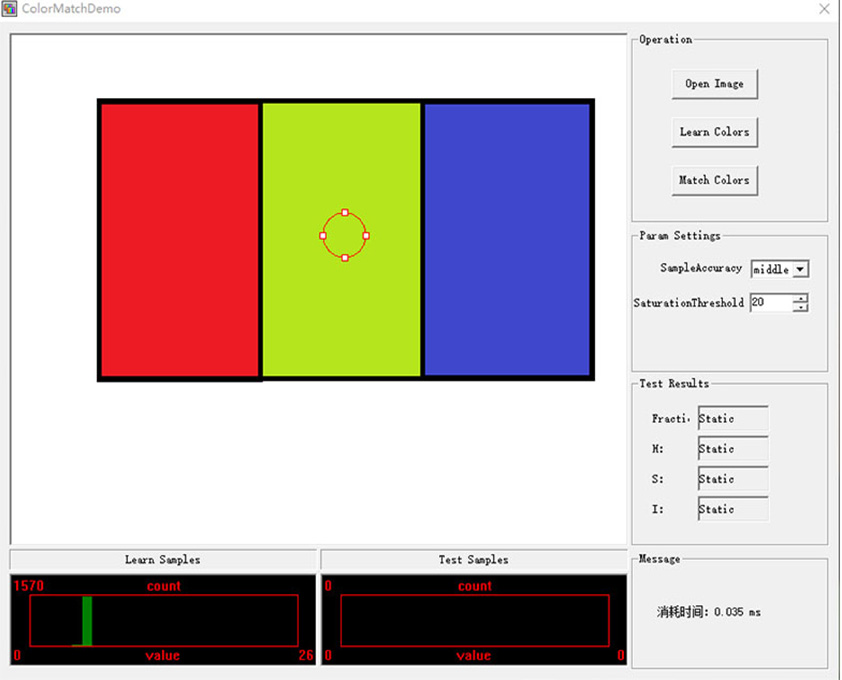The height and width of the screenshot is (680, 842).
Task: Focus the SaturationThreshold value field
Action: point(770,303)
